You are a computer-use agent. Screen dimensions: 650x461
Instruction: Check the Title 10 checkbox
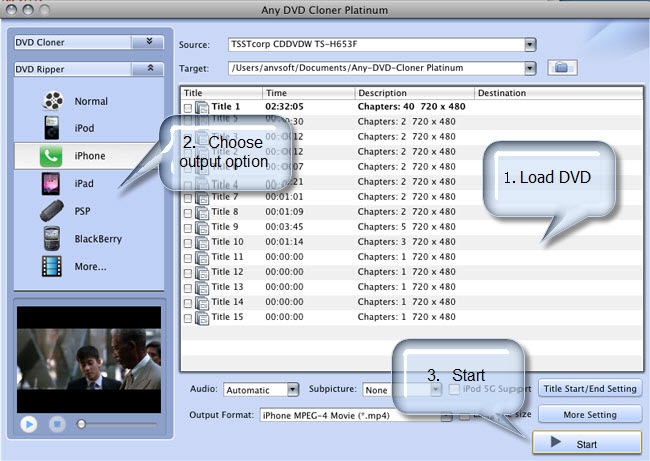(x=188, y=243)
